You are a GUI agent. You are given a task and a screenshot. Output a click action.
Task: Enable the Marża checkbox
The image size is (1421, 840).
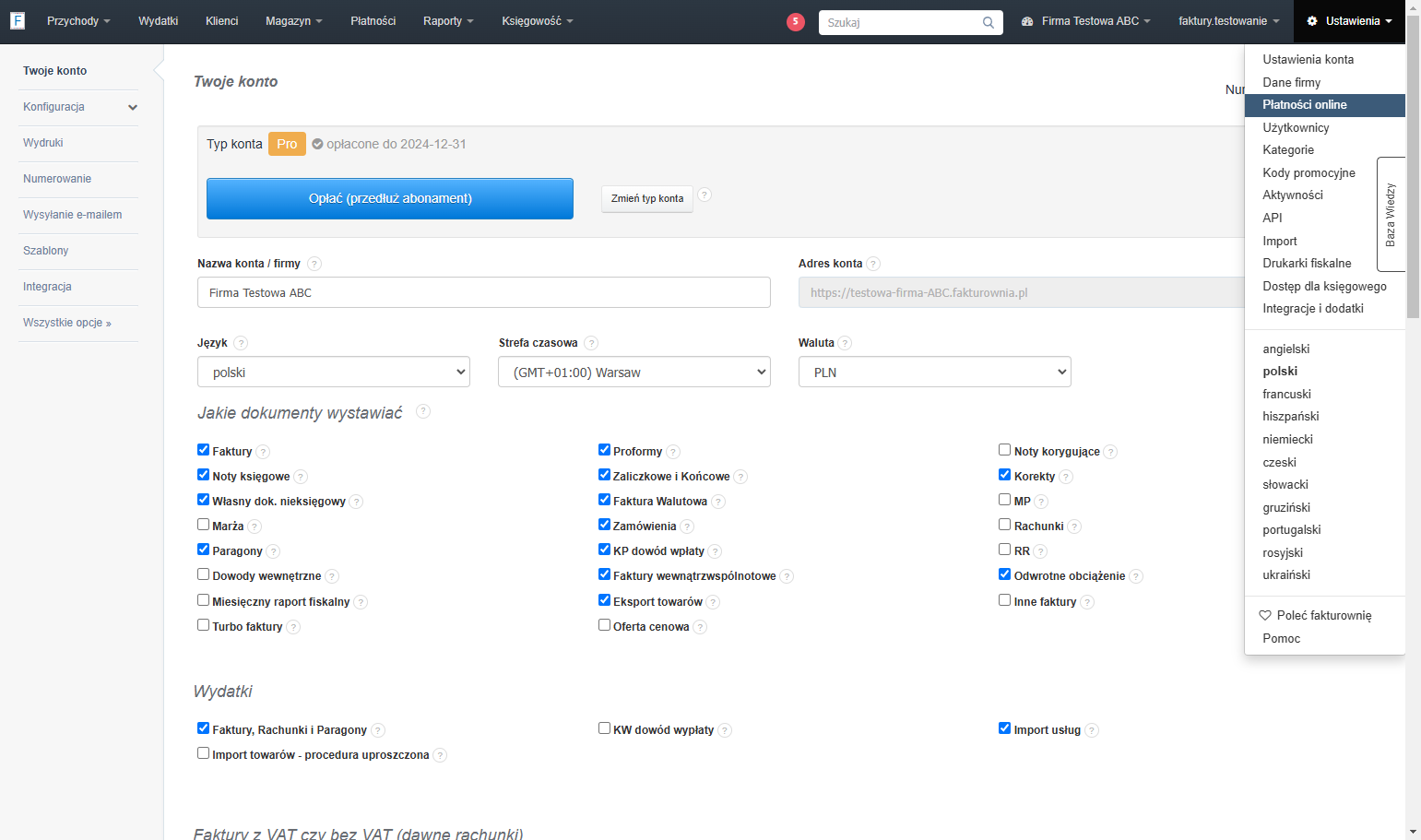(x=203, y=525)
